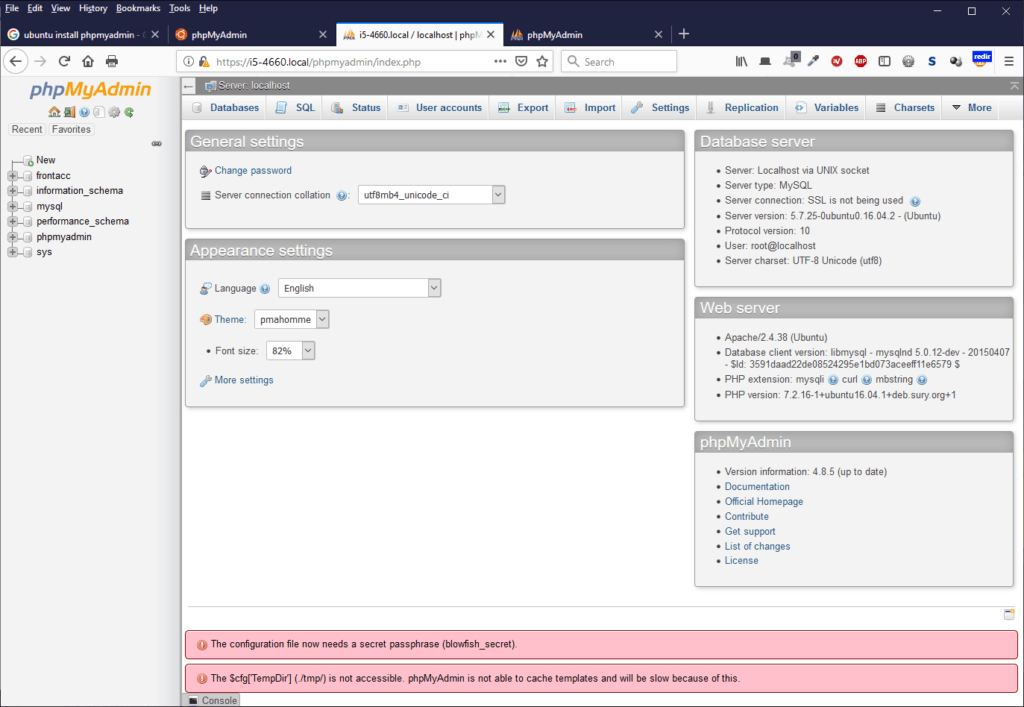Click the mysqli extension help icon
1024x707 pixels.
tap(833, 380)
